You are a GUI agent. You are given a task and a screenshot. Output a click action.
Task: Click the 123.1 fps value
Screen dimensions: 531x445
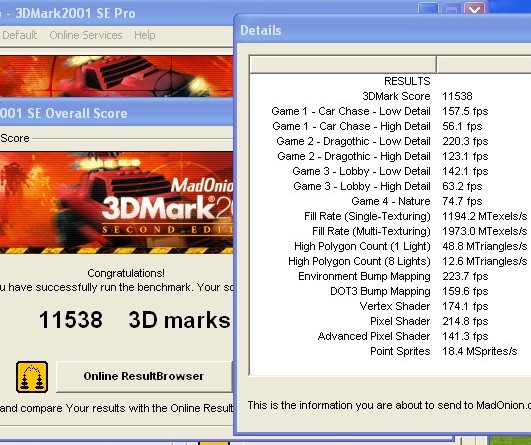(465, 156)
